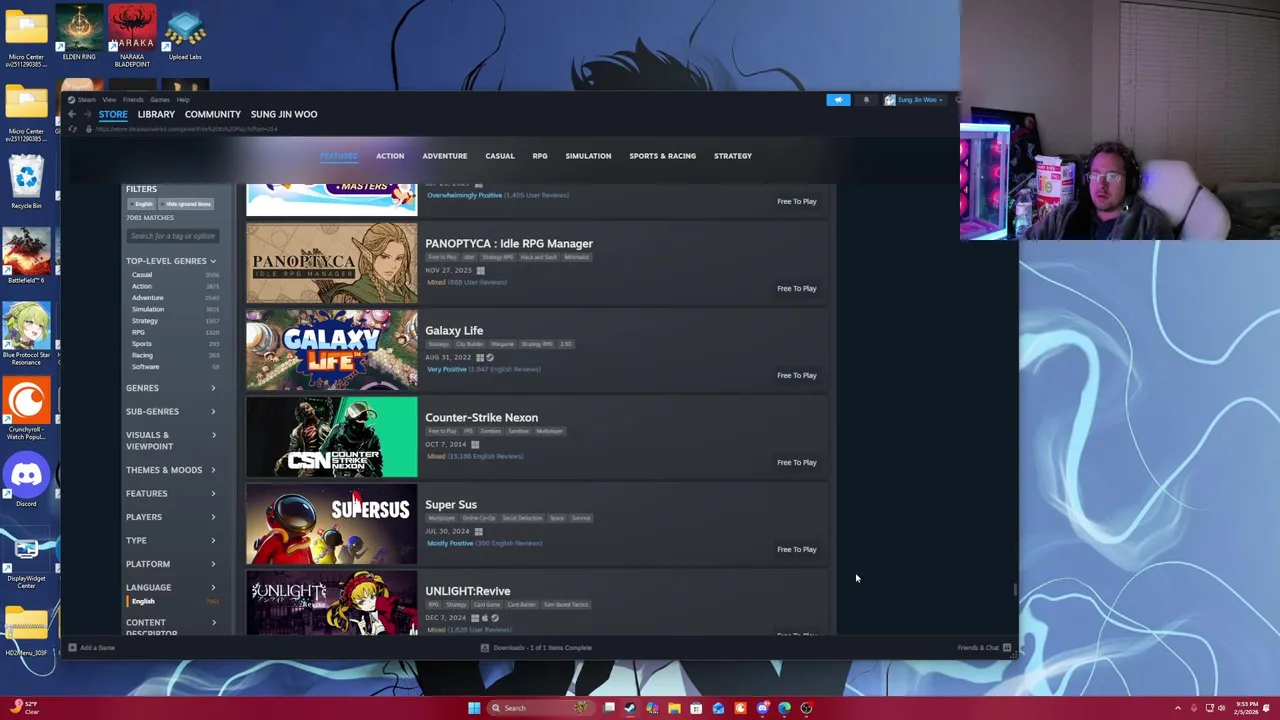Expand the SUB-GENRES filter section
The width and height of the screenshot is (1280, 720).
(171, 411)
